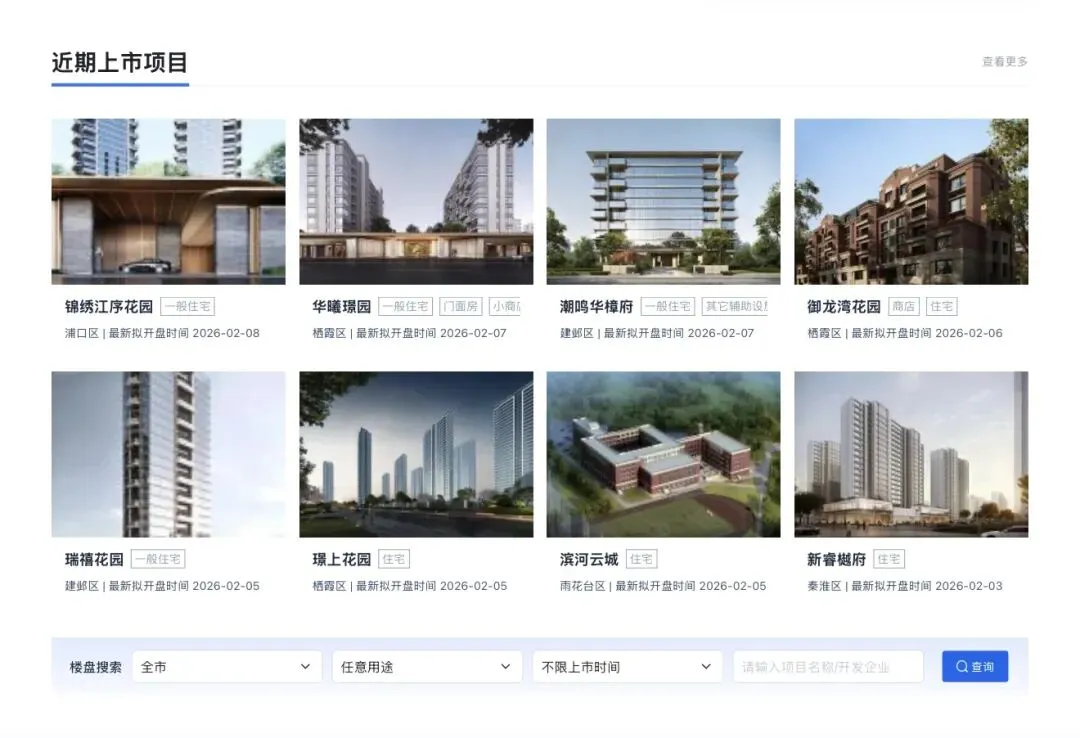Viewport: 1080px width, 738px height.
Task: Click the 瑞禧花园 project title
Action: click(x=94, y=559)
